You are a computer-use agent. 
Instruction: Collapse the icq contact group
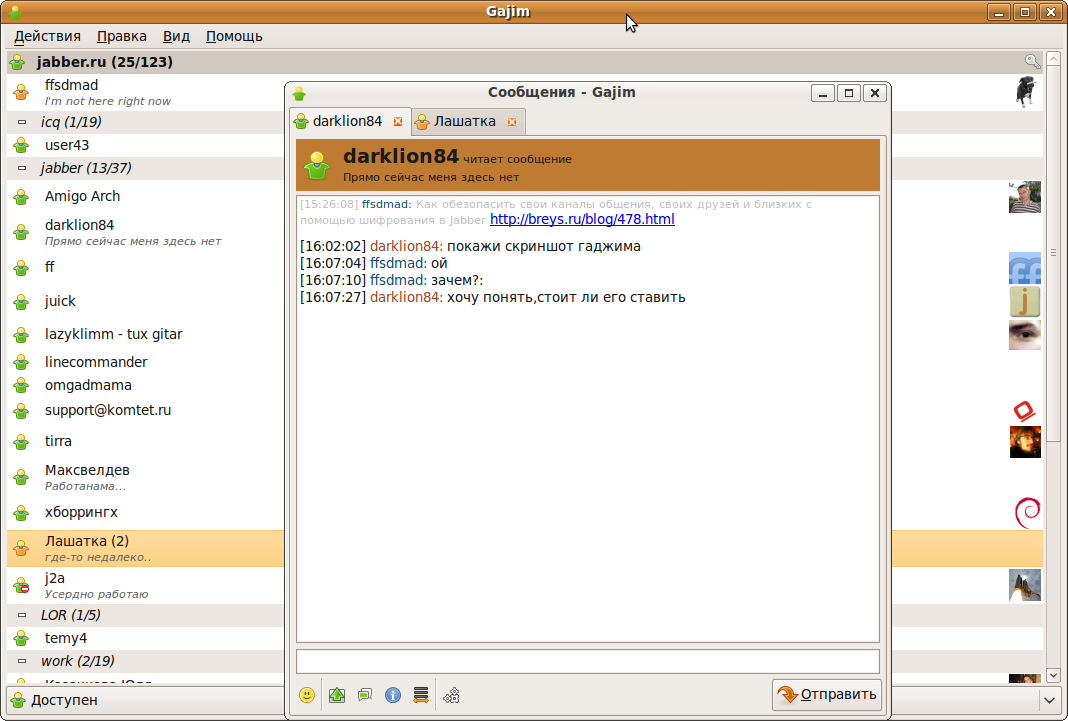coord(22,122)
